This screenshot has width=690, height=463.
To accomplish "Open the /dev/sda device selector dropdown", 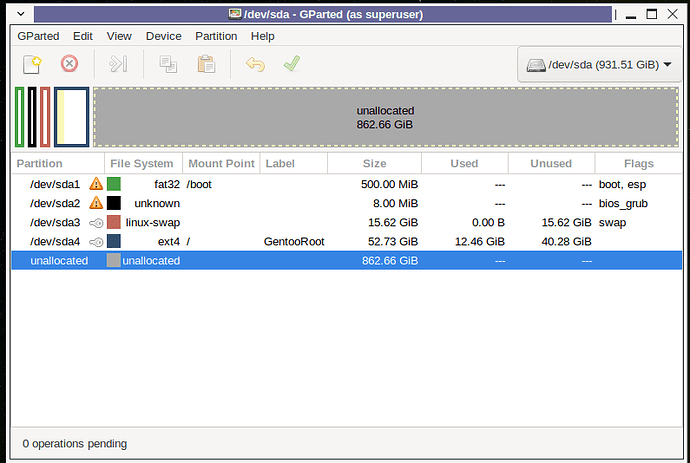I will (x=599, y=65).
